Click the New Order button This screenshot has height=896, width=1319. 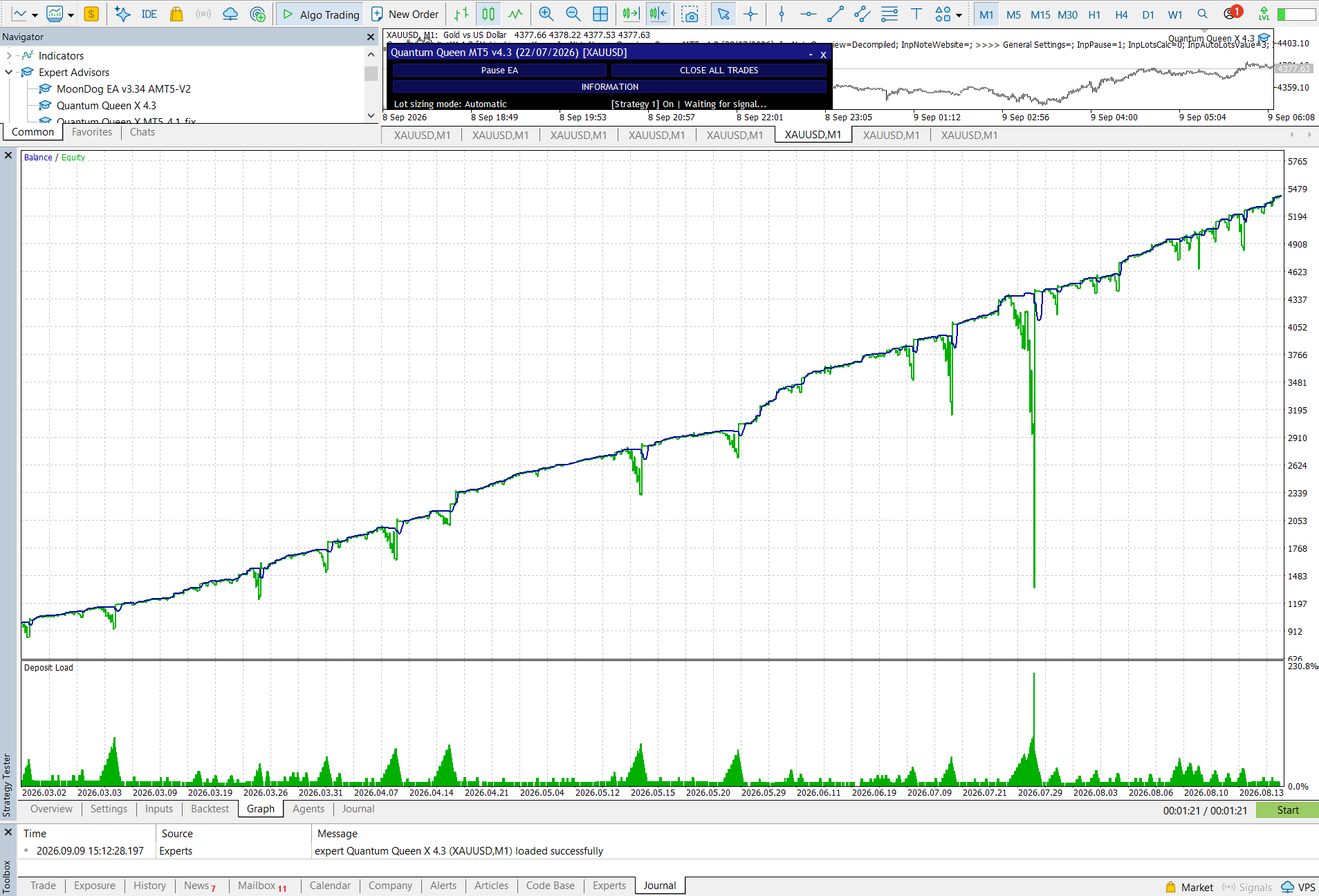[x=405, y=14]
